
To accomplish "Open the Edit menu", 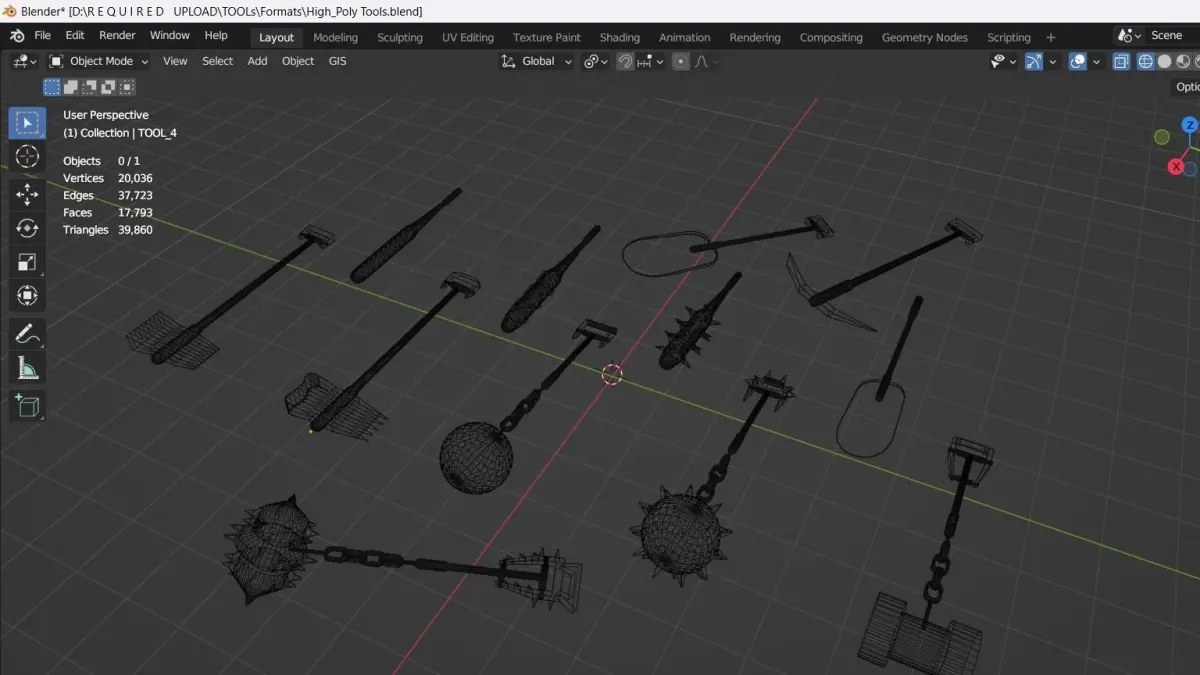I will [75, 35].
